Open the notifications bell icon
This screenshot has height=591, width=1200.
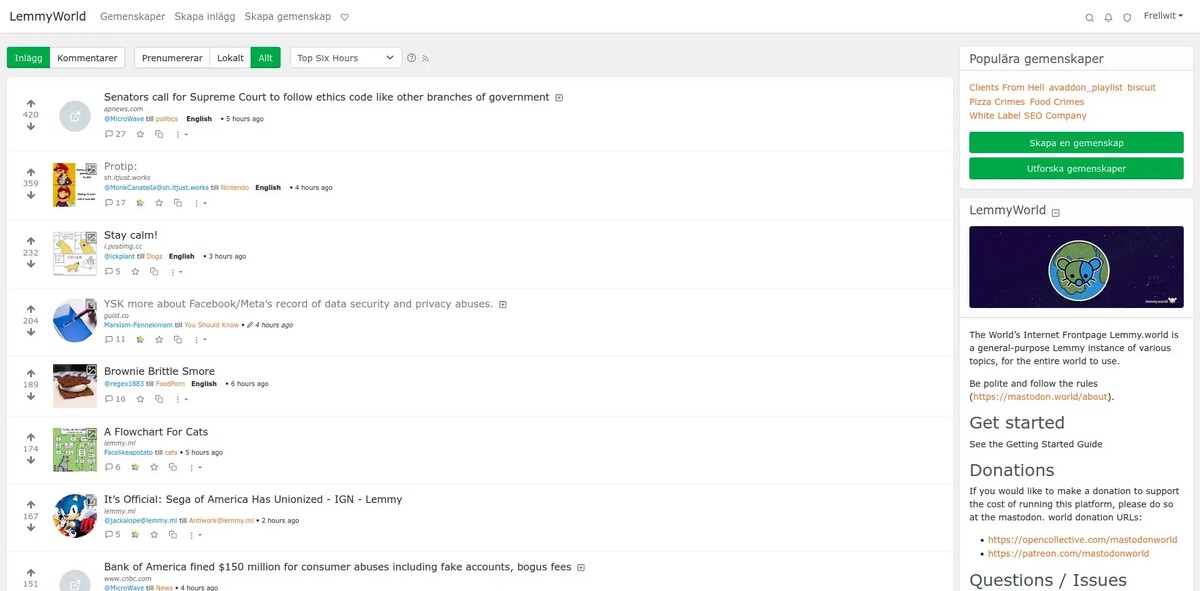coord(1108,17)
